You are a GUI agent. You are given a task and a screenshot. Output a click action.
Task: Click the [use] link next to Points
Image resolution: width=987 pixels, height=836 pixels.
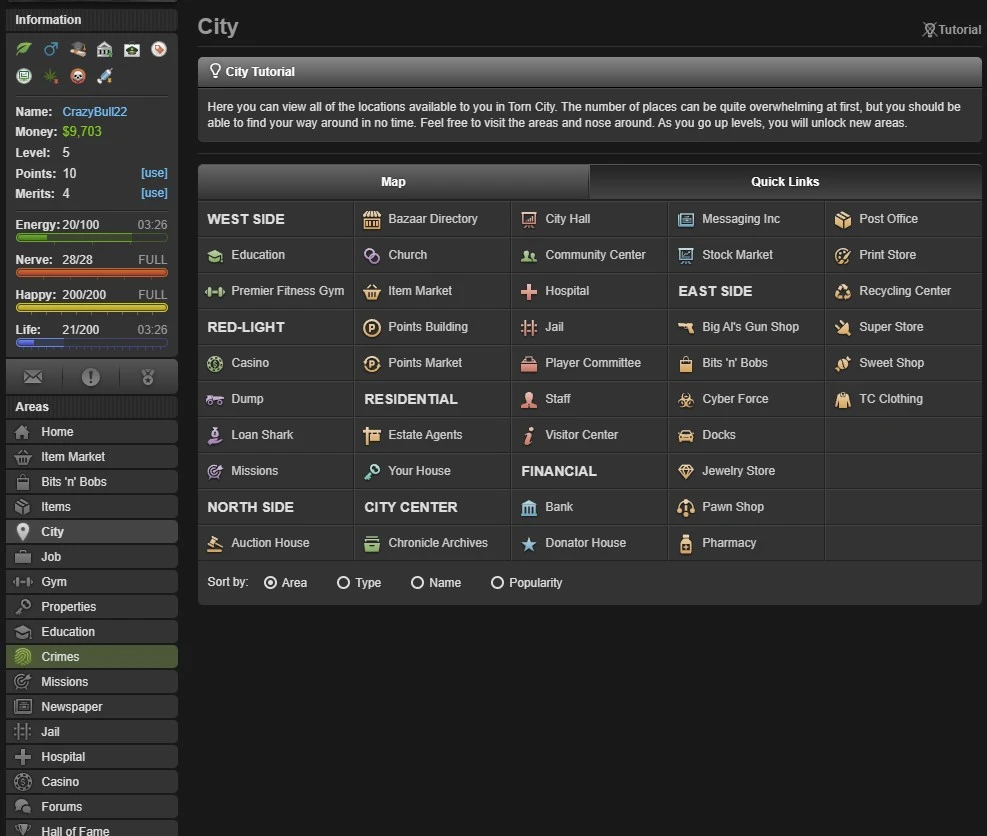(154, 173)
